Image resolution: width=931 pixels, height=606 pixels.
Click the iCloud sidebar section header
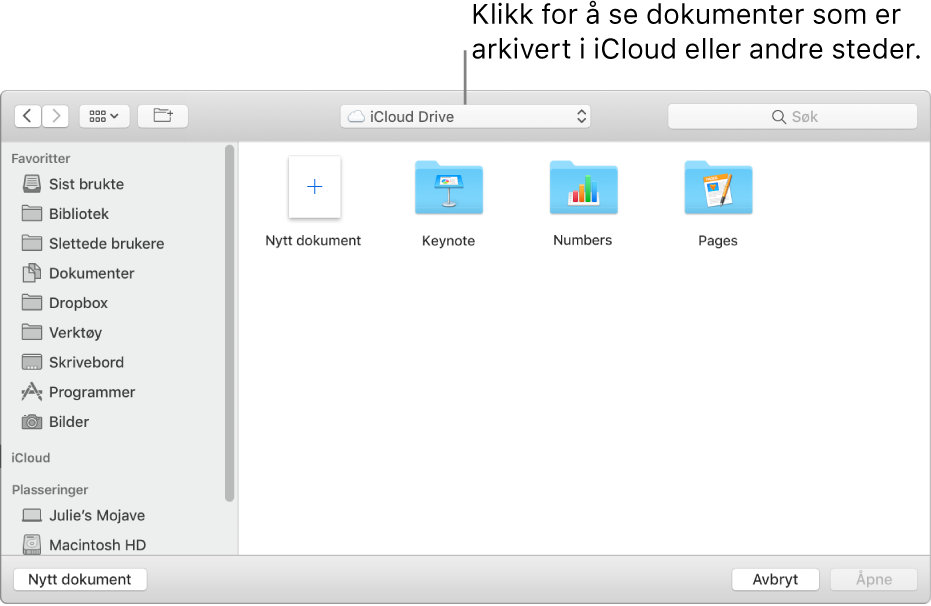click(x=31, y=458)
